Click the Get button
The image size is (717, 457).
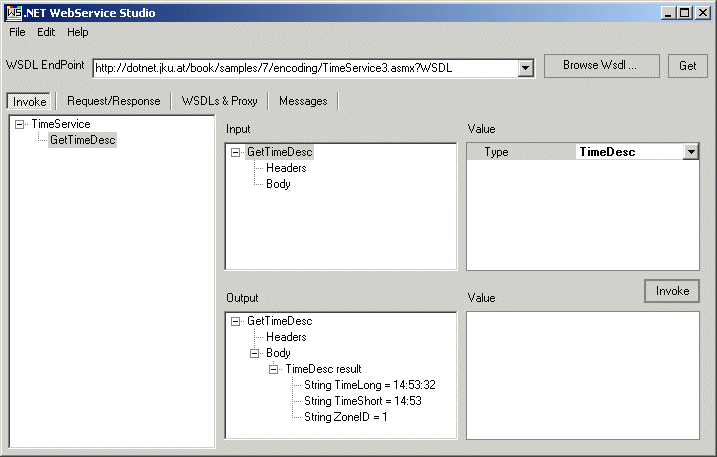687,65
